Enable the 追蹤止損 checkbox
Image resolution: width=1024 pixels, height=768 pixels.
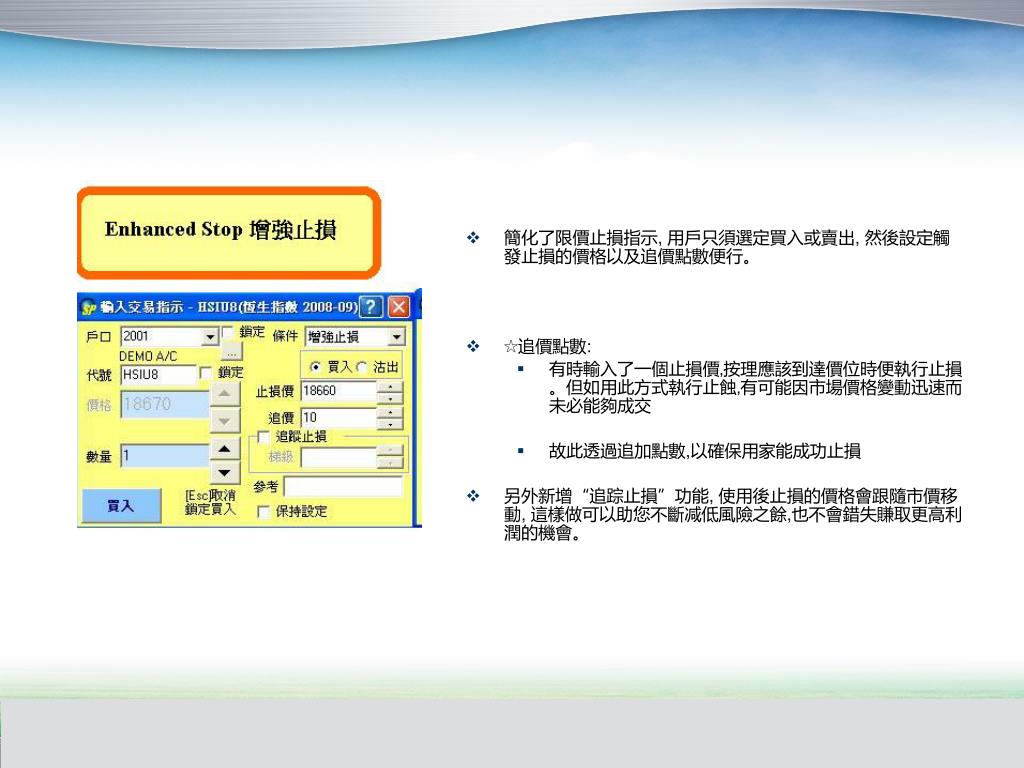pos(264,437)
